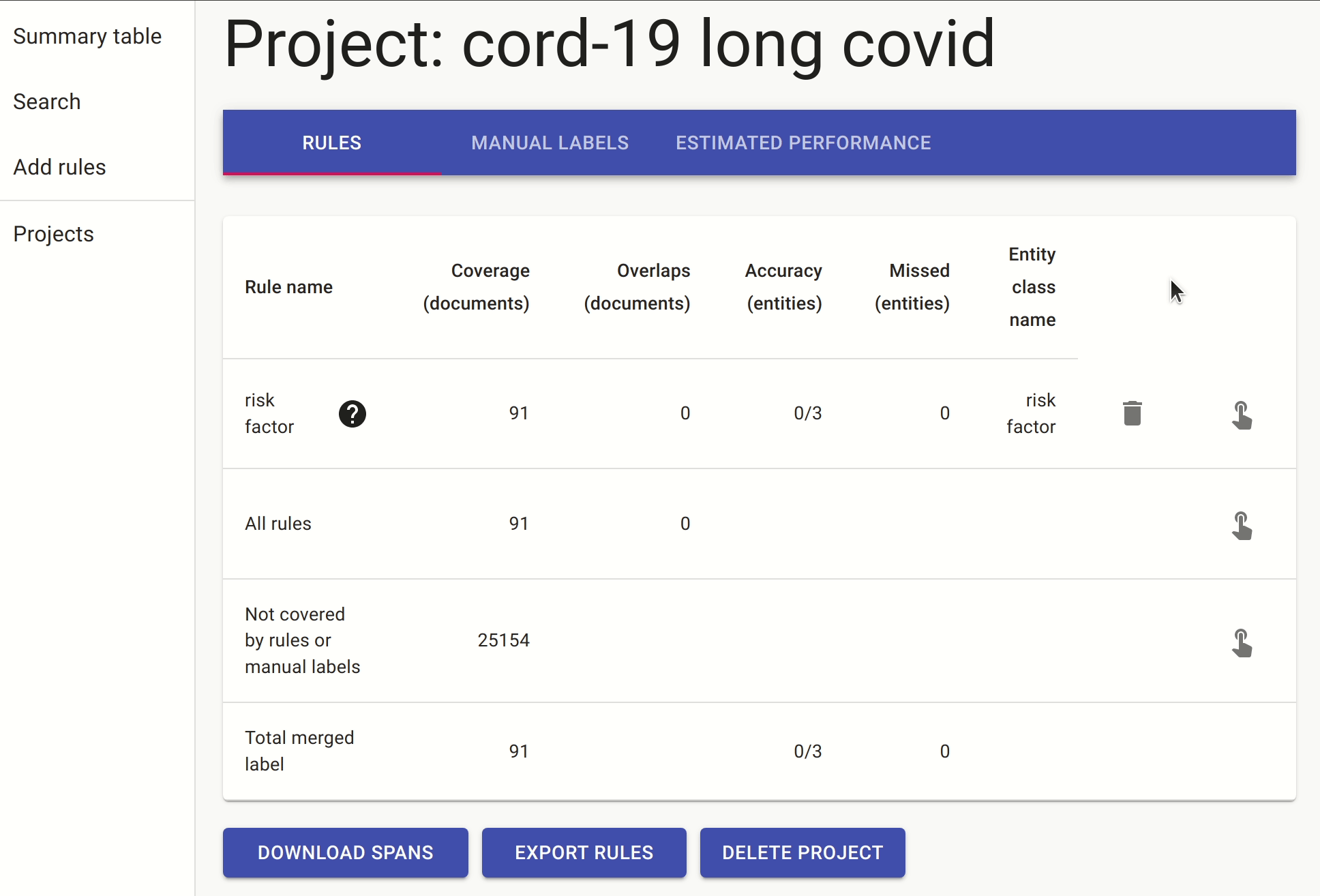The width and height of the screenshot is (1320, 896).
Task: Go to Search in the sidebar
Action: point(47,102)
